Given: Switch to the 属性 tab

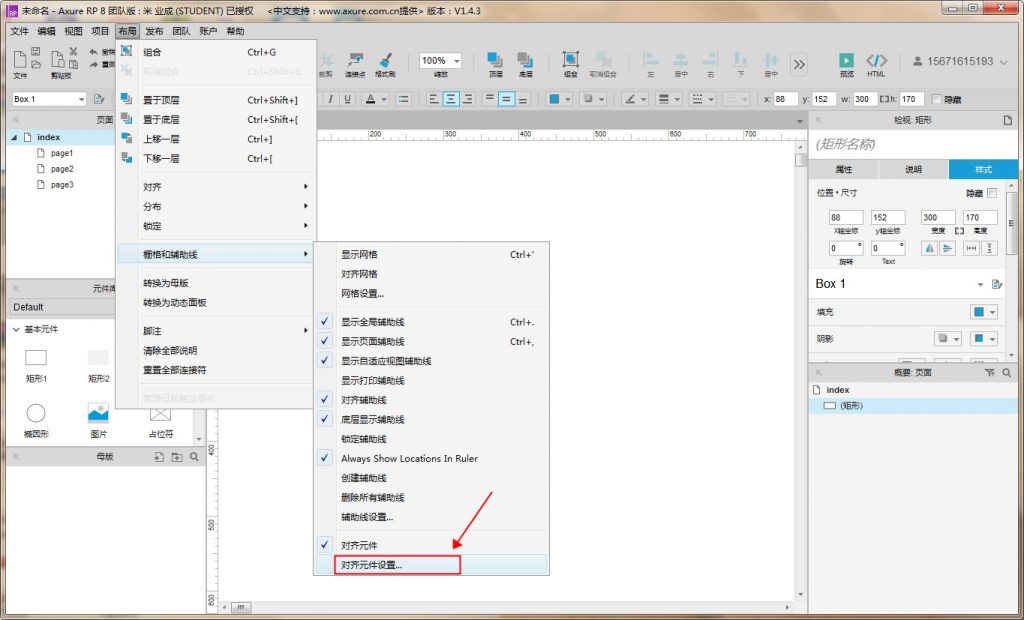Looking at the screenshot, I should (843, 170).
